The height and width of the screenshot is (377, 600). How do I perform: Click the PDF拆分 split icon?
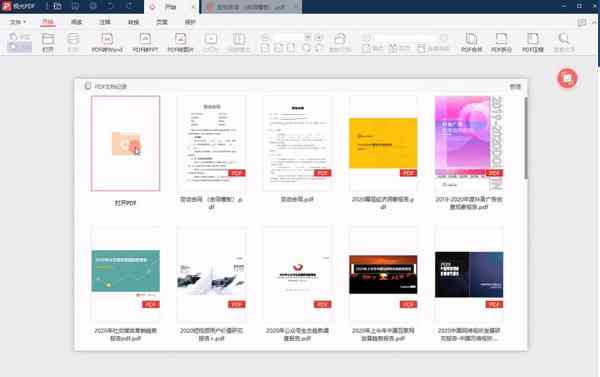coord(501,39)
